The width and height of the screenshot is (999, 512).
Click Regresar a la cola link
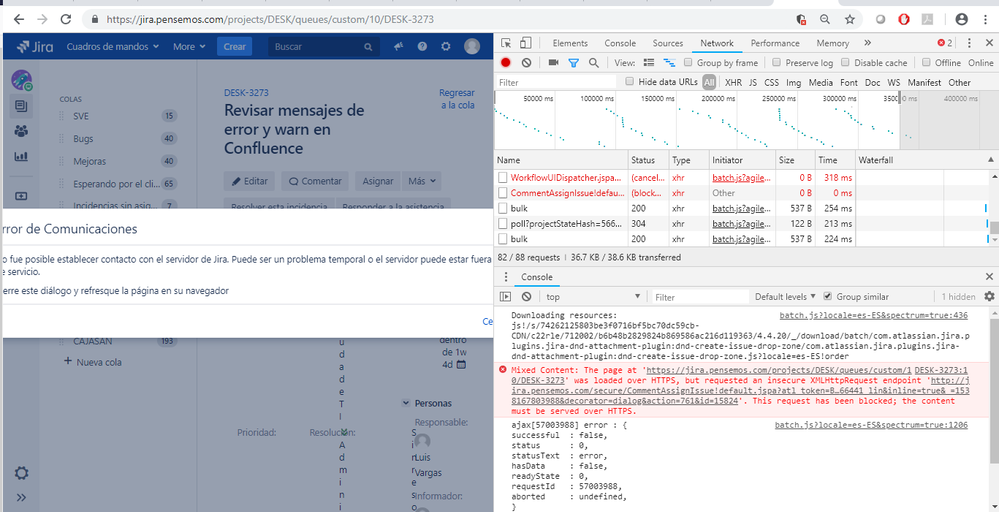tap(457, 99)
